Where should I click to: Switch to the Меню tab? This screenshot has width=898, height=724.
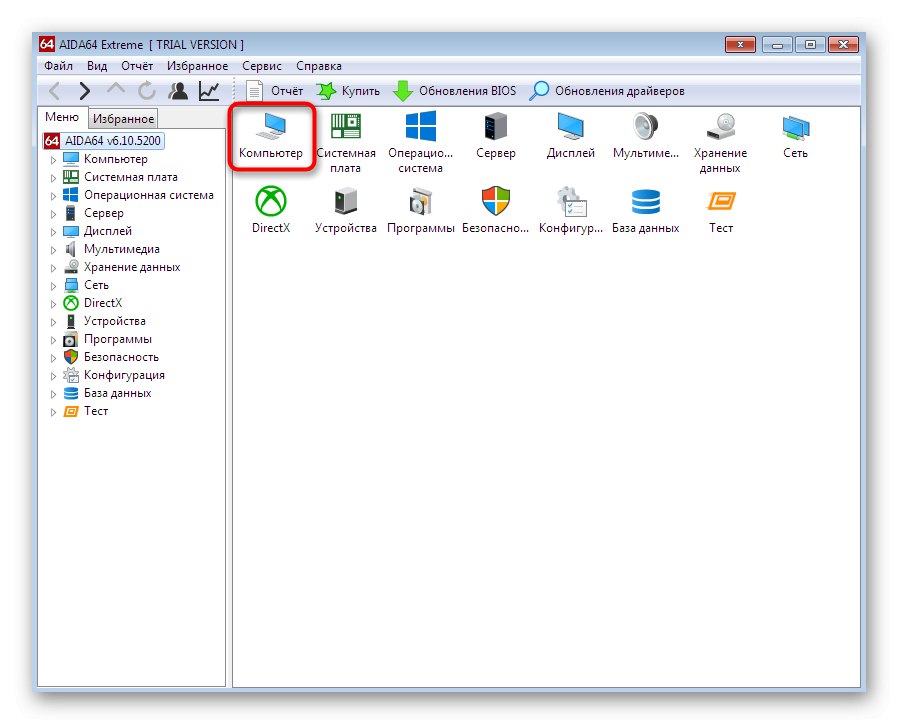(x=62, y=117)
